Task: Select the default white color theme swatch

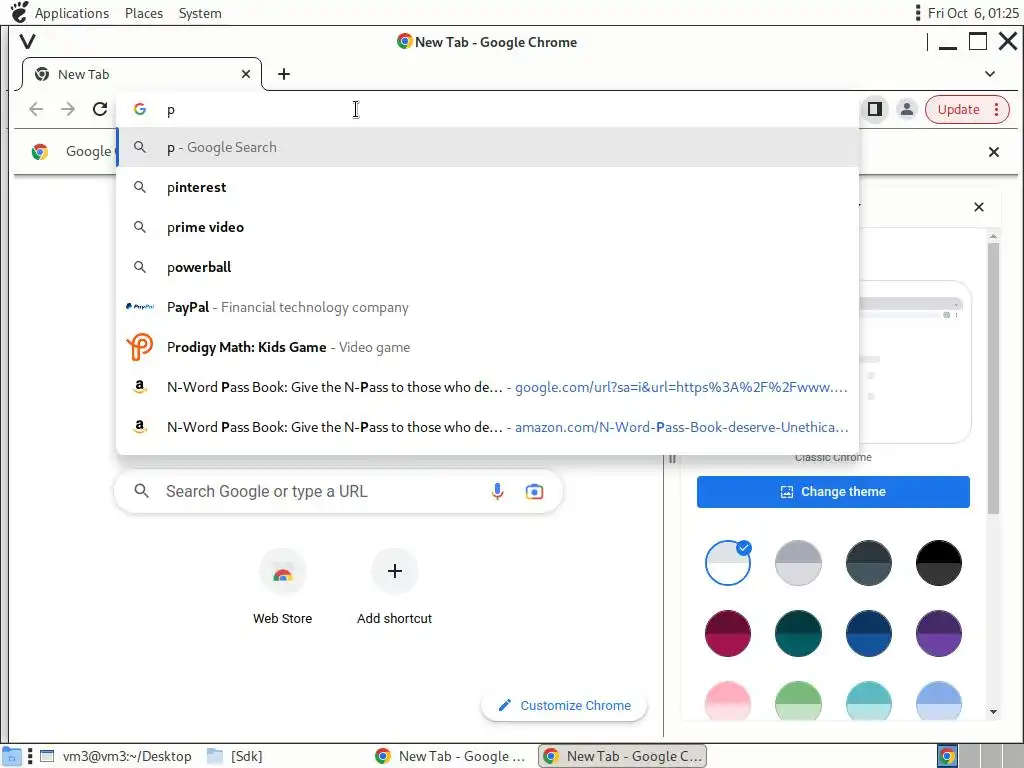Action: pyautogui.click(x=728, y=562)
